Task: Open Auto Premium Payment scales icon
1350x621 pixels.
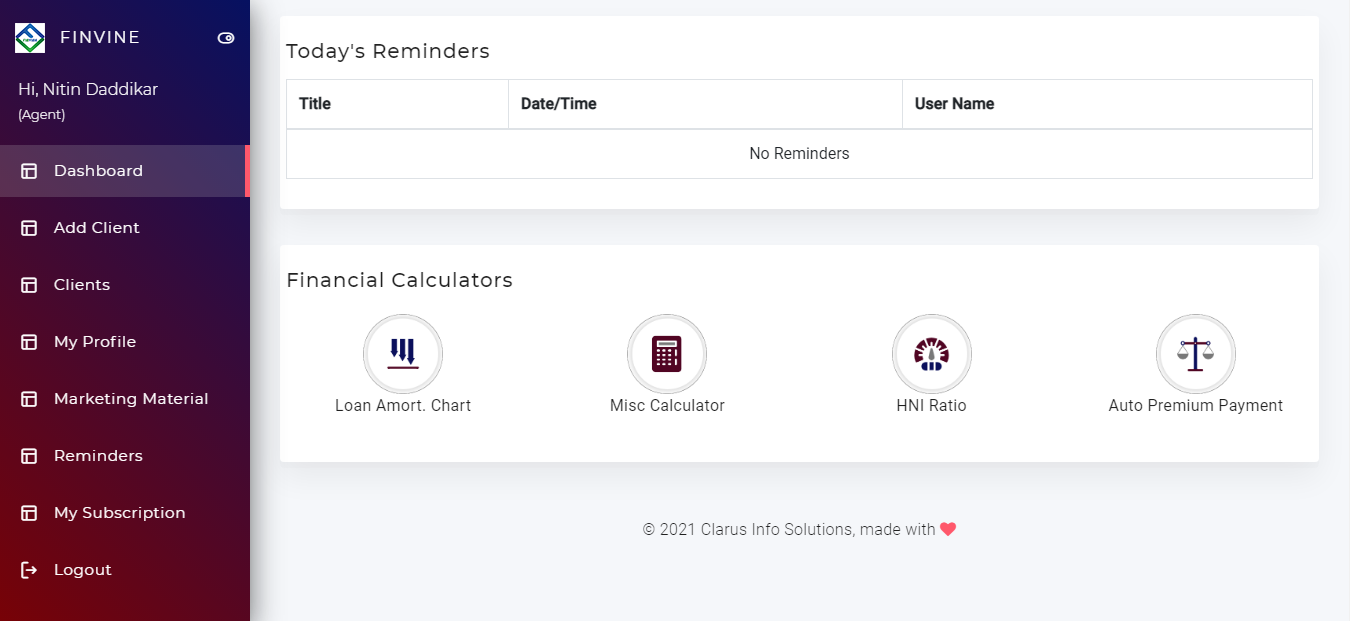Action: click(1196, 354)
